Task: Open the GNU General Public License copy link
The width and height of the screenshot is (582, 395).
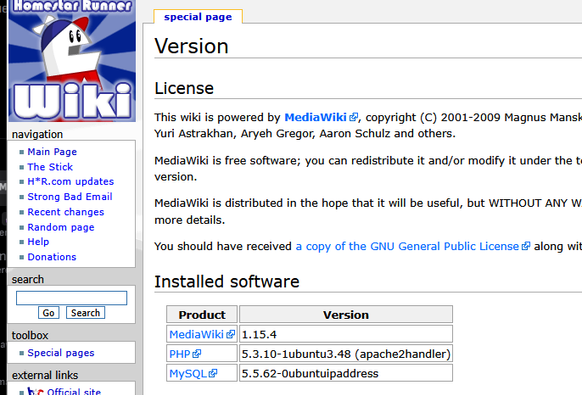Action: 407,247
